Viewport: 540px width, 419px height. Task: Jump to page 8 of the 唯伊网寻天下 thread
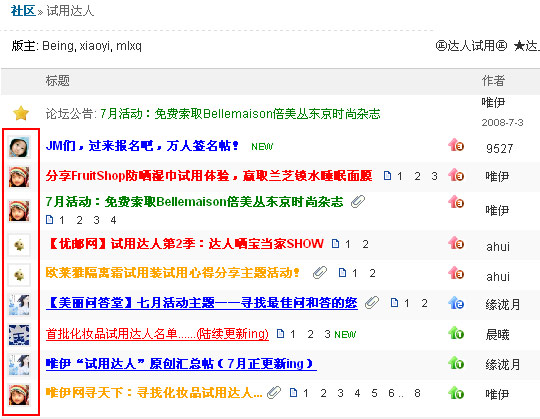pyautogui.click(x=417, y=393)
